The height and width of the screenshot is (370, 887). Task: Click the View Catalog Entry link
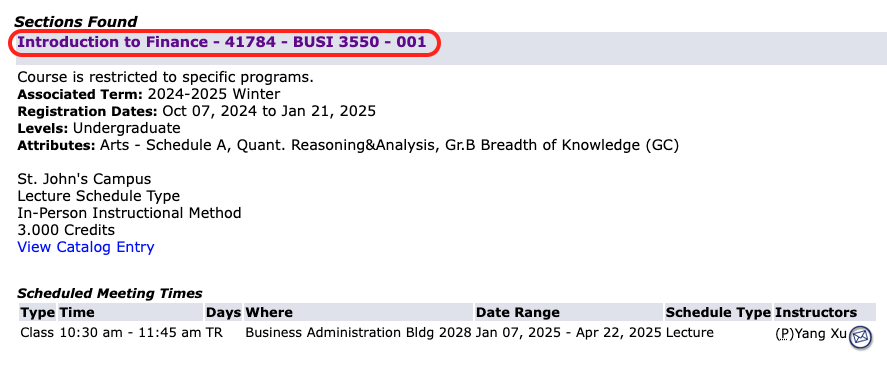[x=86, y=247]
